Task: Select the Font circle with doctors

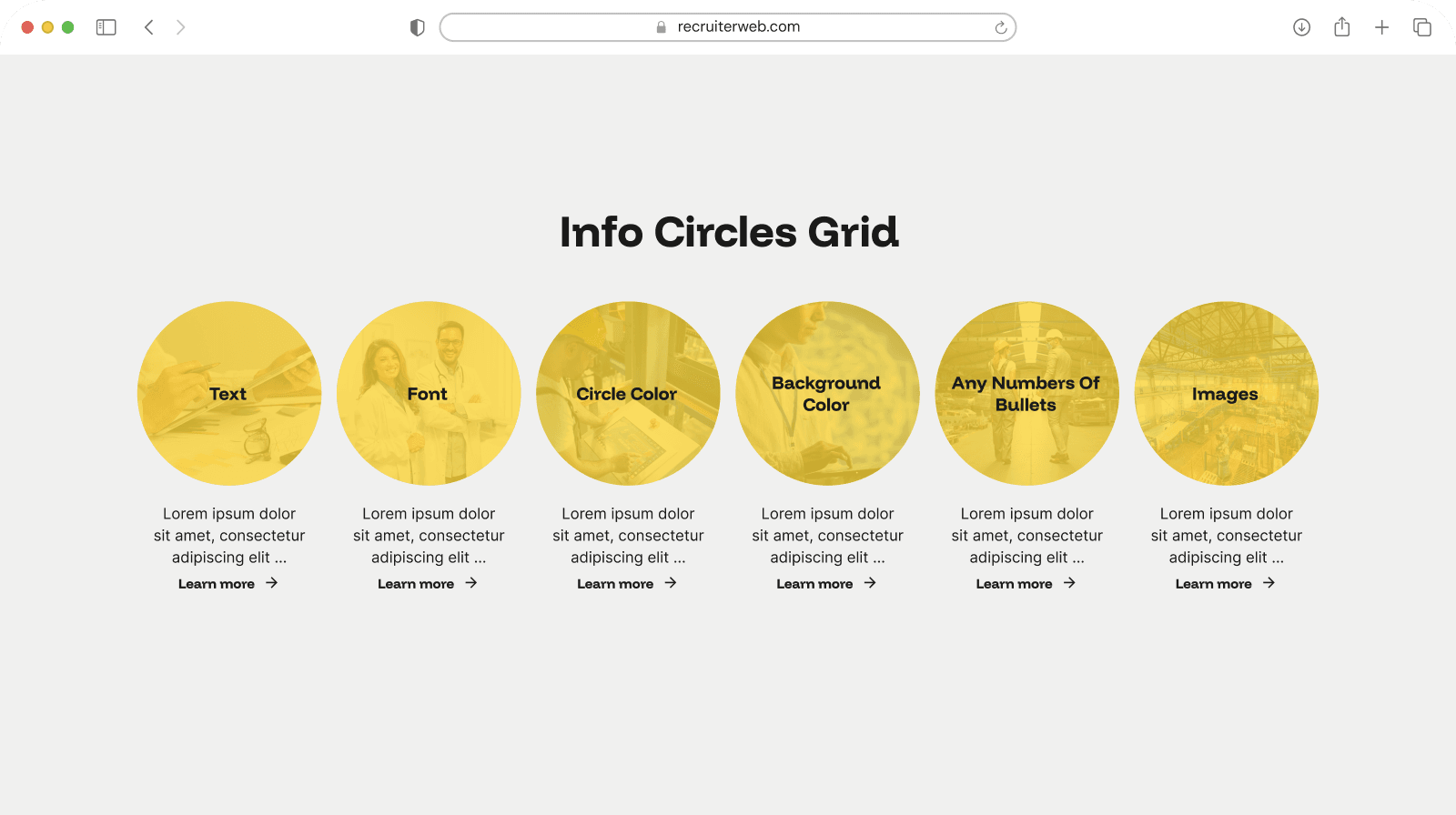Action: click(429, 393)
